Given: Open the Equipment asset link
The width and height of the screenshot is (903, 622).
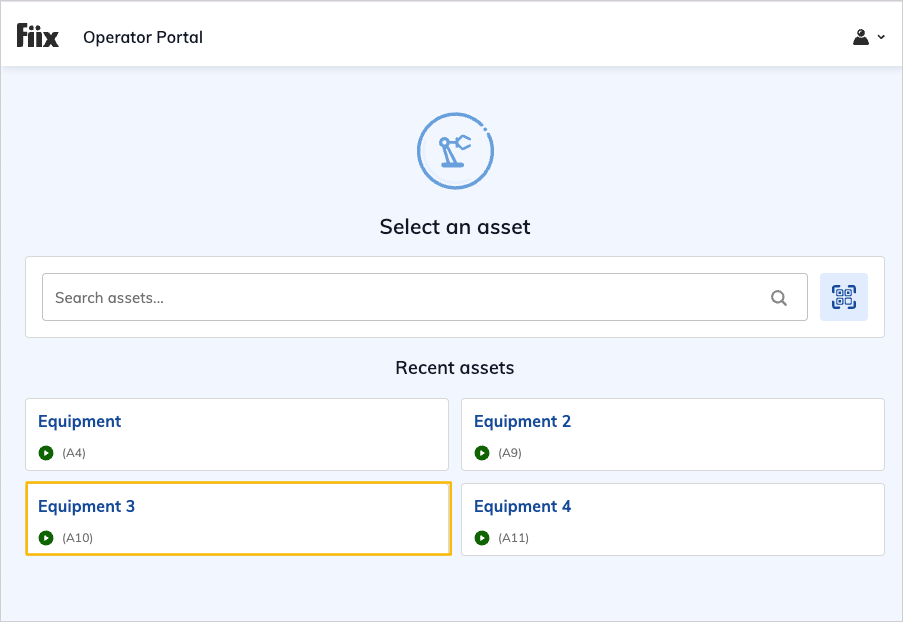Looking at the screenshot, I should 79,421.
